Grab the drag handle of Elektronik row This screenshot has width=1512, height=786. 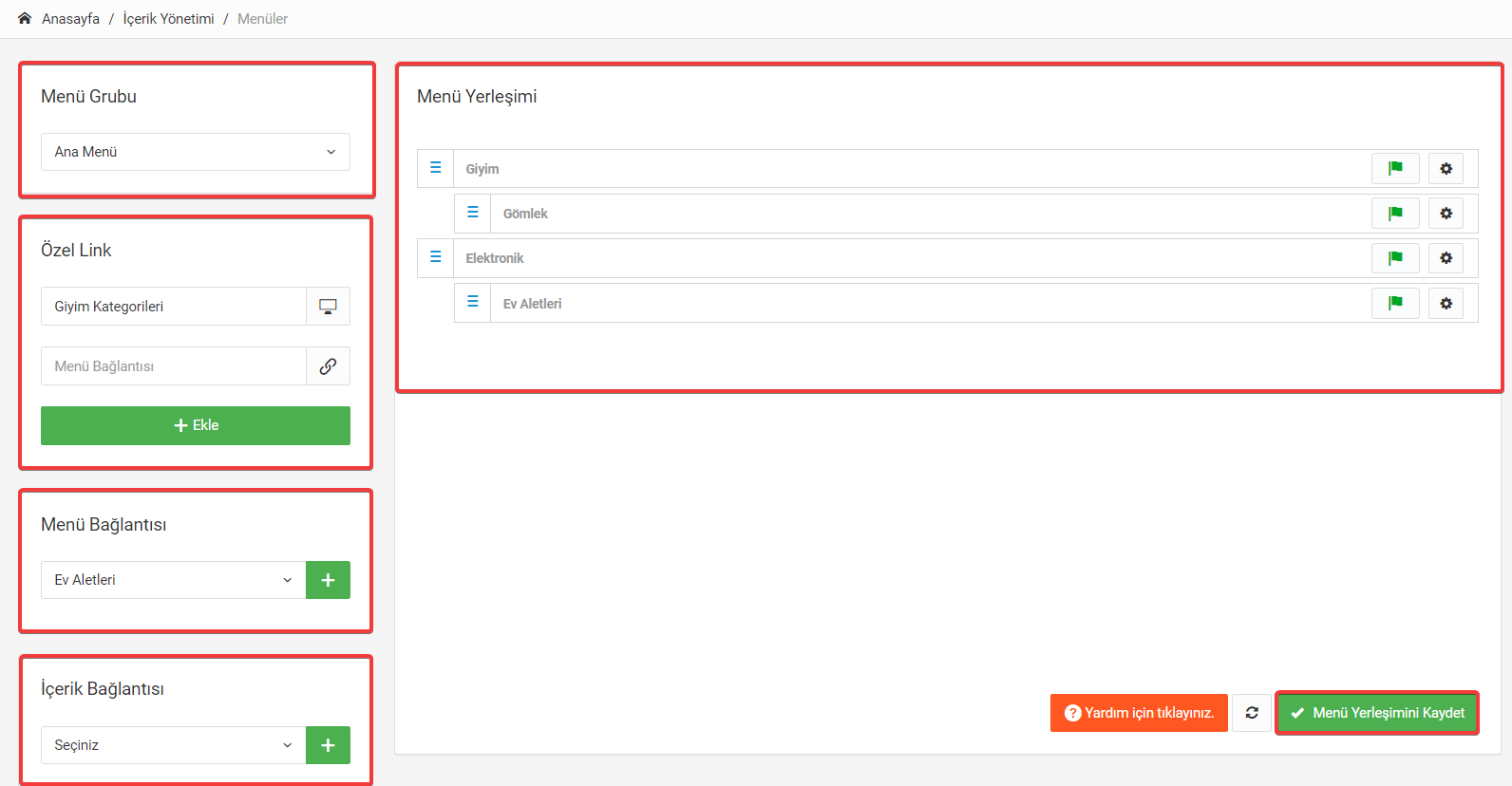point(436,257)
